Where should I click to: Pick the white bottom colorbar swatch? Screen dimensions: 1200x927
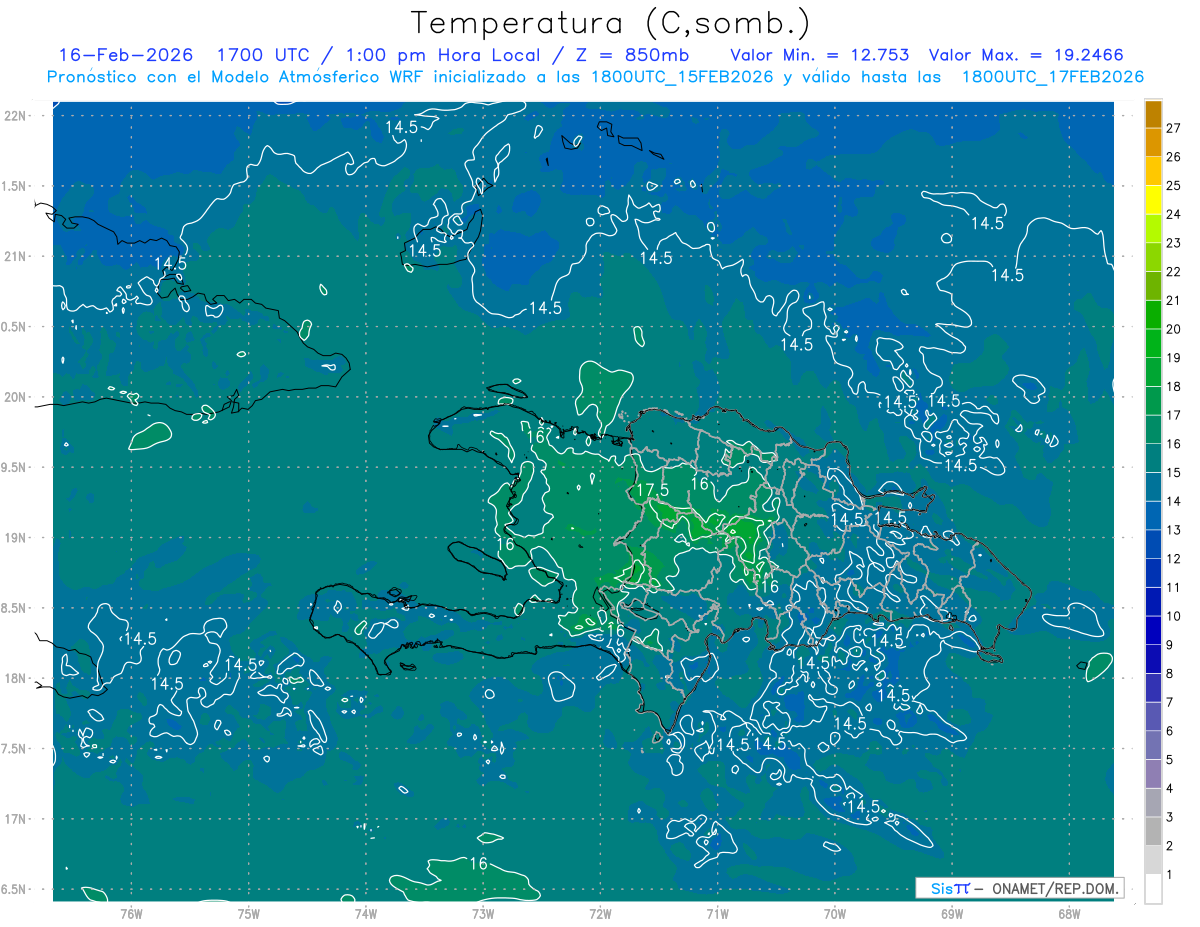(x=1153, y=889)
